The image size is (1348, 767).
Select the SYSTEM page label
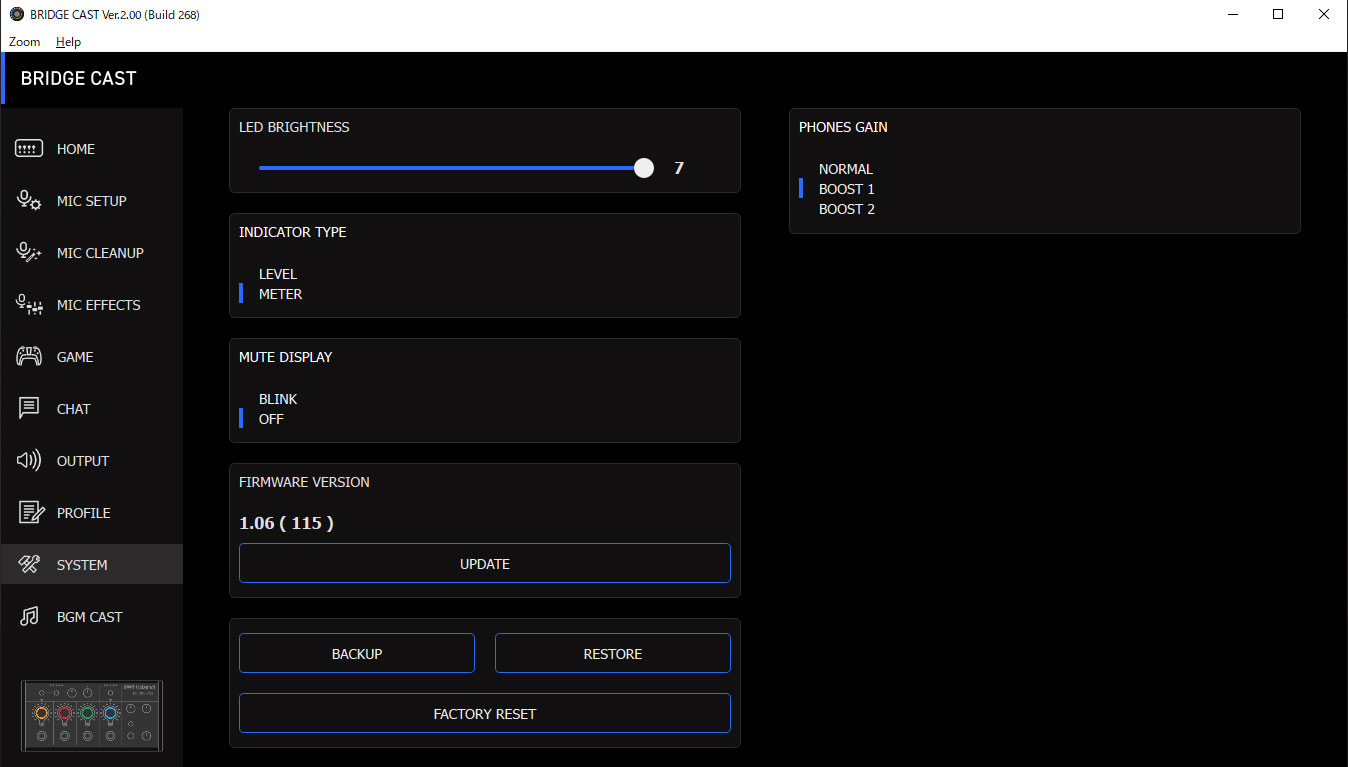[x=82, y=565]
